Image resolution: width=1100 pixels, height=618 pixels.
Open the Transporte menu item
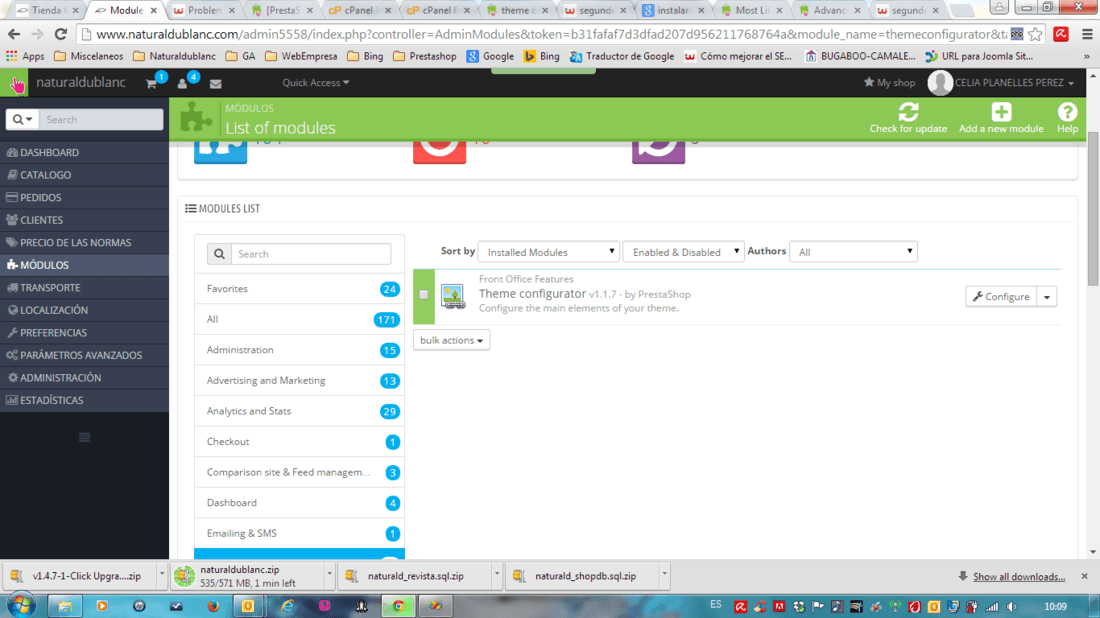click(x=84, y=288)
